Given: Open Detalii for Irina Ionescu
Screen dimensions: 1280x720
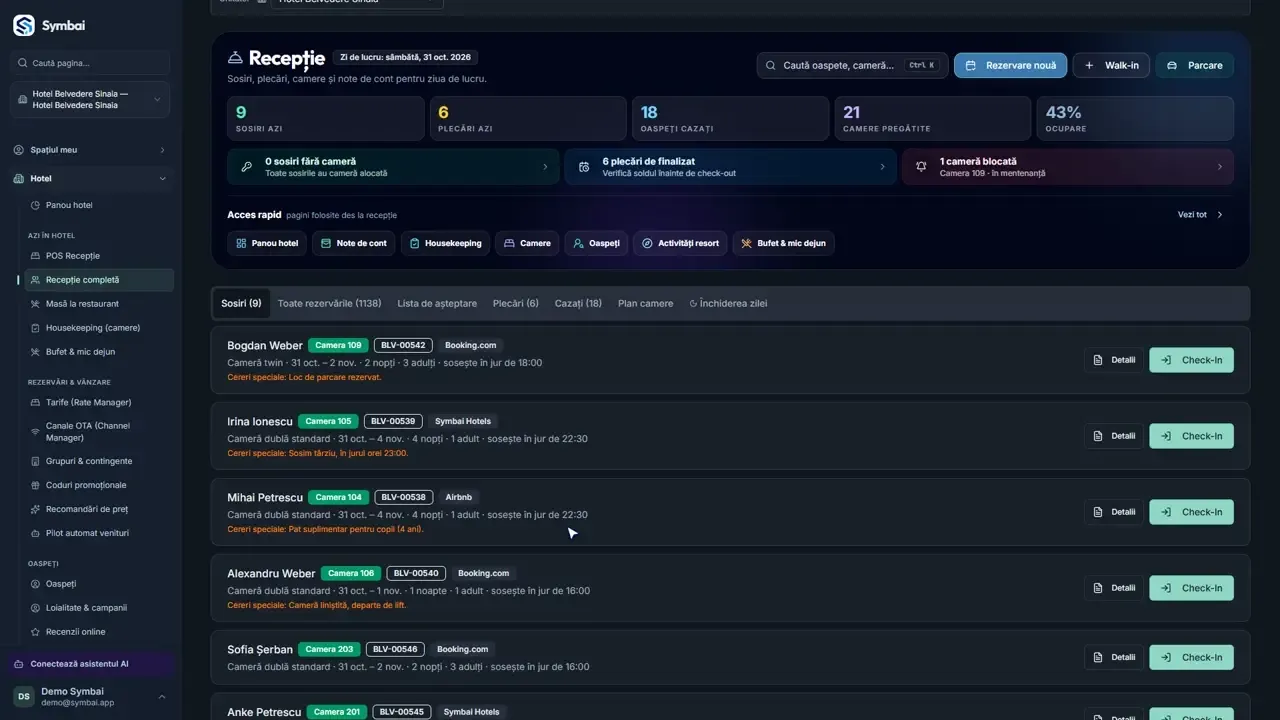Looking at the screenshot, I should click(x=1114, y=436).
